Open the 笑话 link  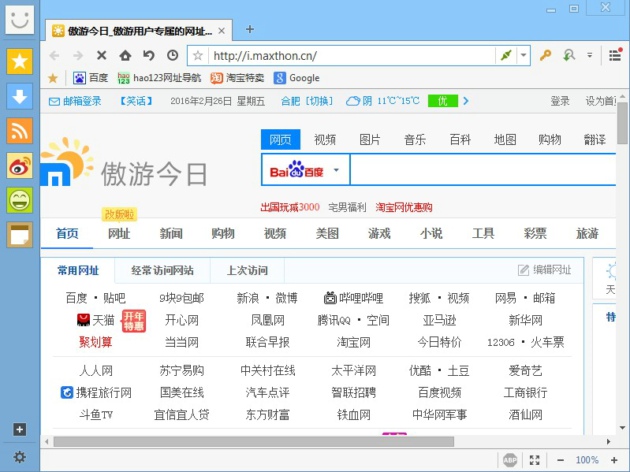(137, 101)
